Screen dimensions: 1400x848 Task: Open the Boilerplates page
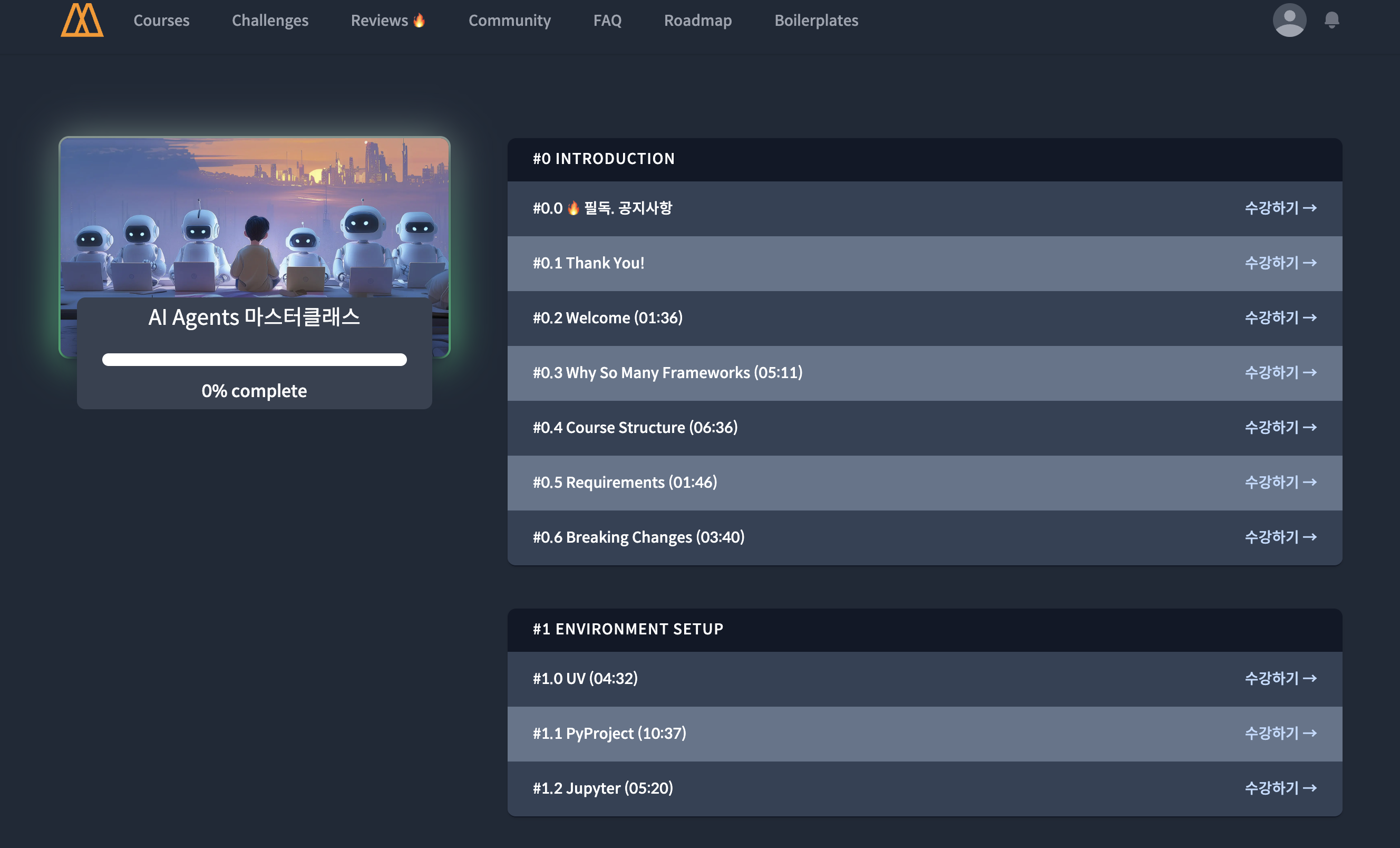[x=816, y=21]
